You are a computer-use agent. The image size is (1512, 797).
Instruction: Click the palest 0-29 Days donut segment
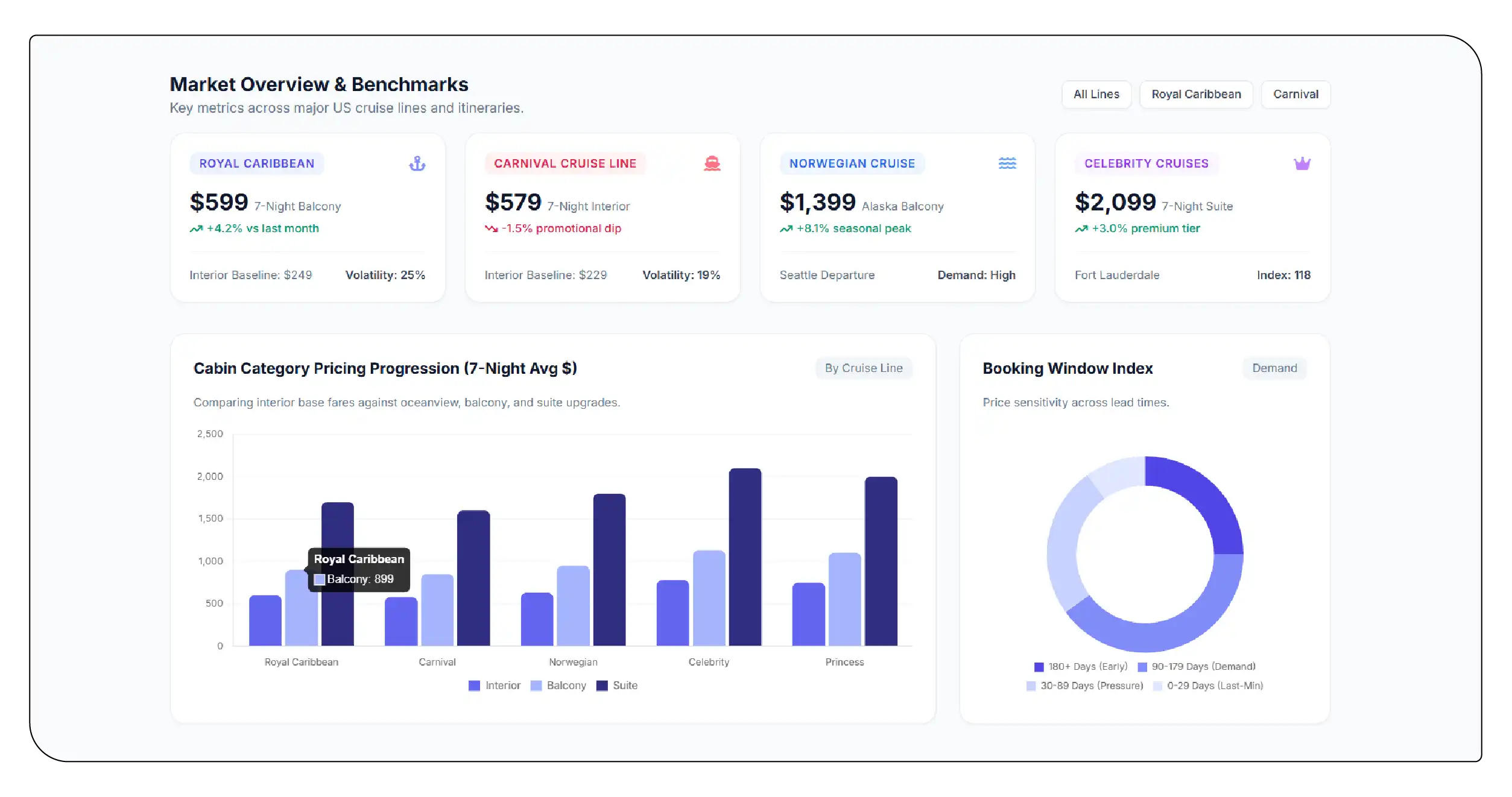coord(1120,474)
